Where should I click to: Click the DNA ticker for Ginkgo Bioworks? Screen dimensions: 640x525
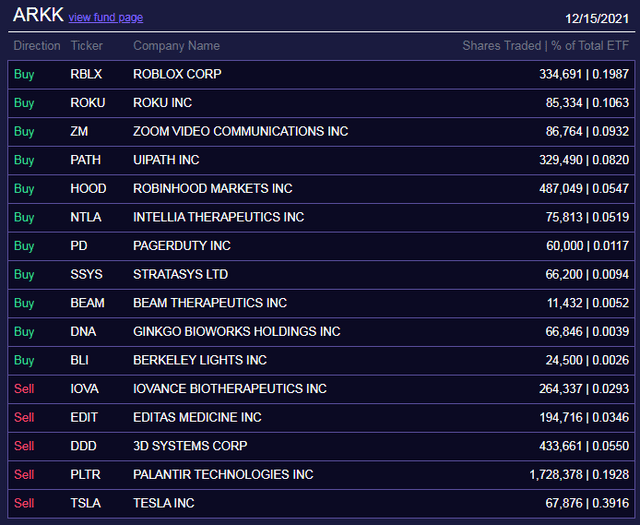tap(83, 331)
